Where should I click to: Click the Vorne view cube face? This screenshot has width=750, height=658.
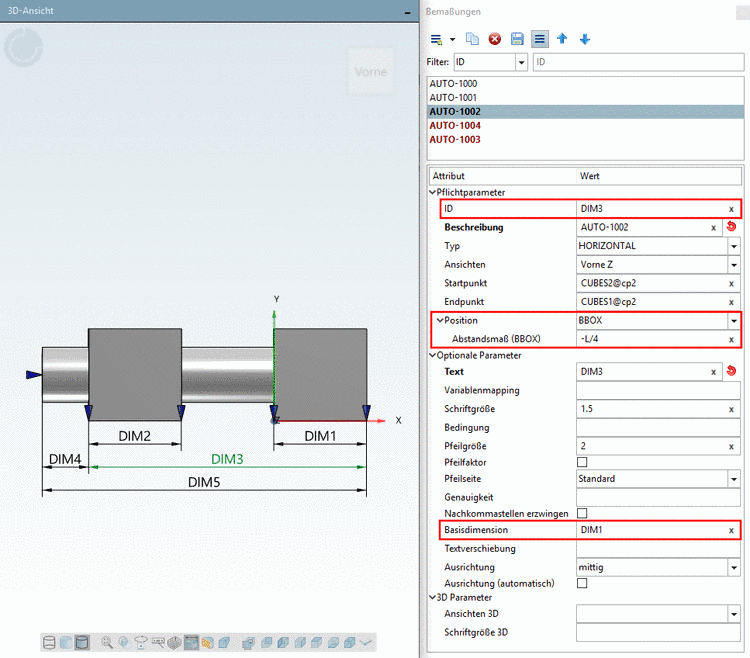[372, 72]
